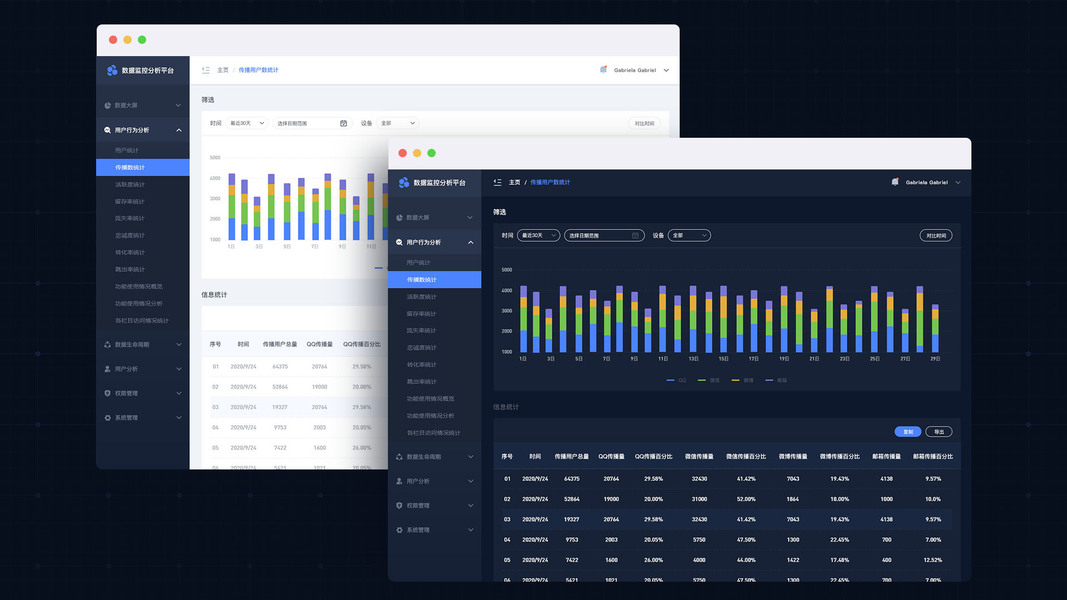
Task: Click the 数据大屏 pie icon in light window sidebar
Action: pos(108,105)
